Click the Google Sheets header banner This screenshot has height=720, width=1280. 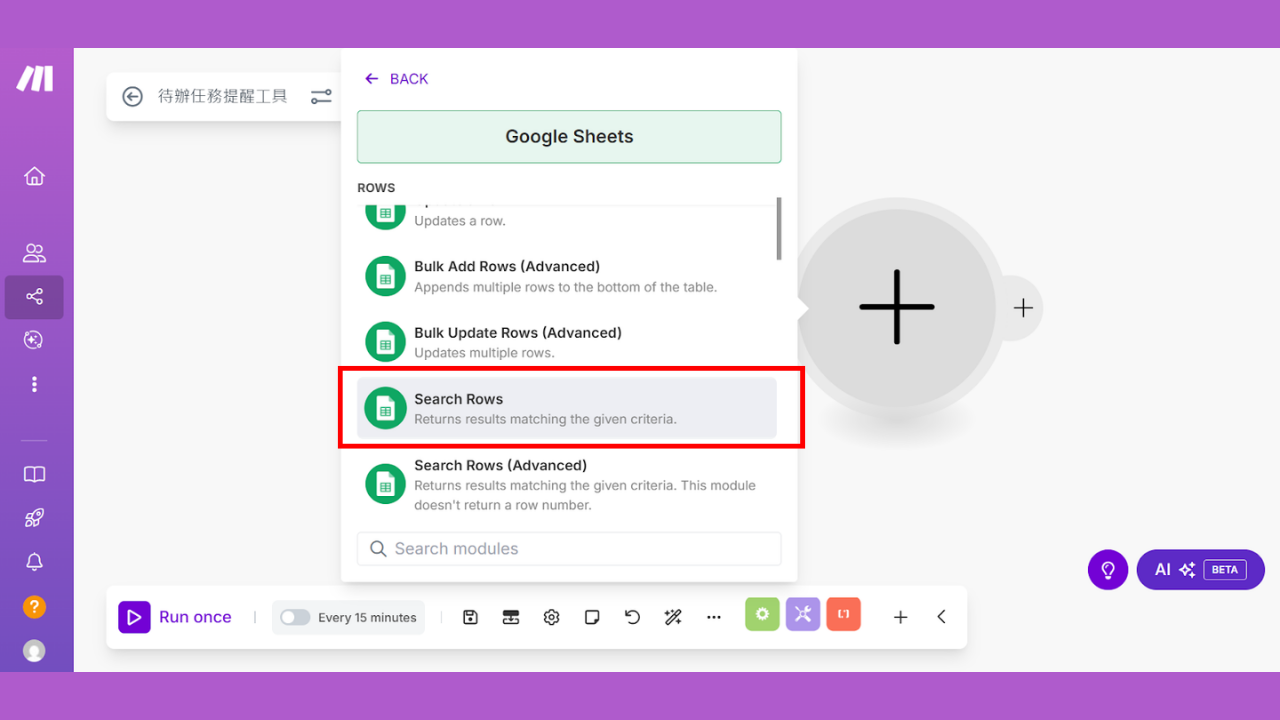pyautogui.click(x=569, y=137)
